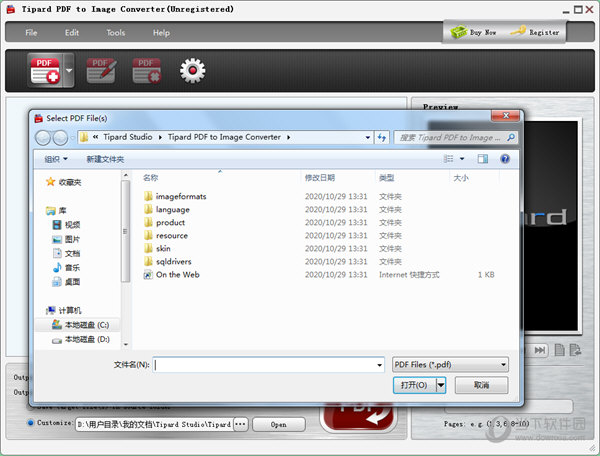Open the Help menu
Image resolution: width=600 pixels, height=456 pixels.
tap(161, 33)
